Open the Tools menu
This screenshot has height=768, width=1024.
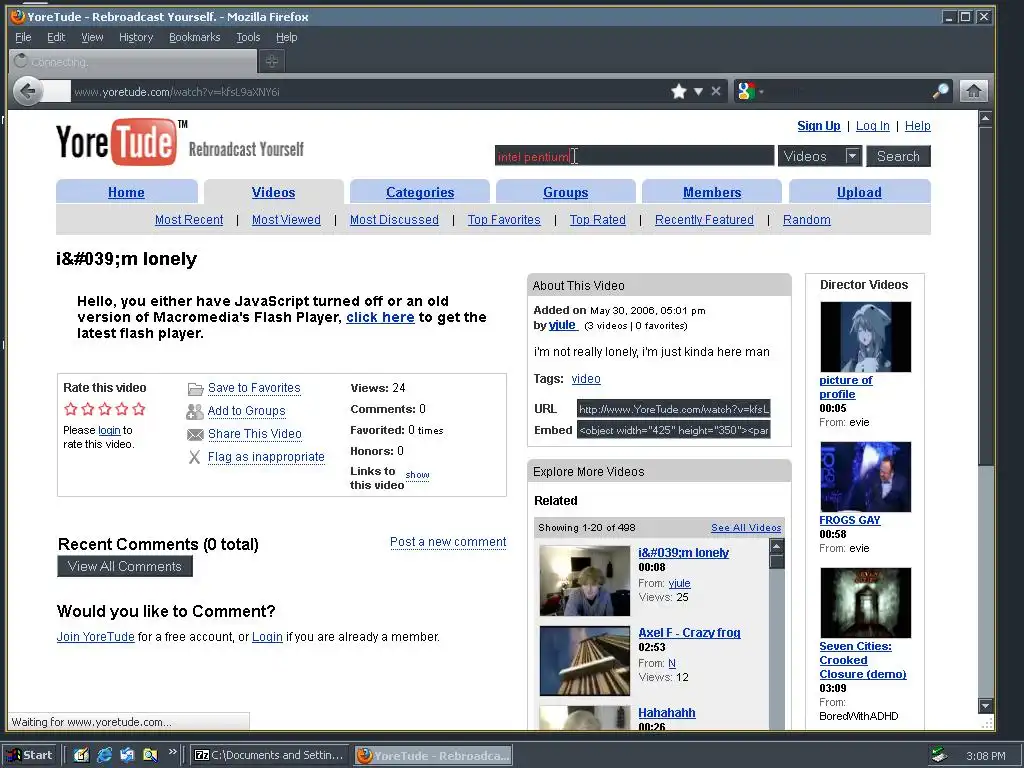248,37
